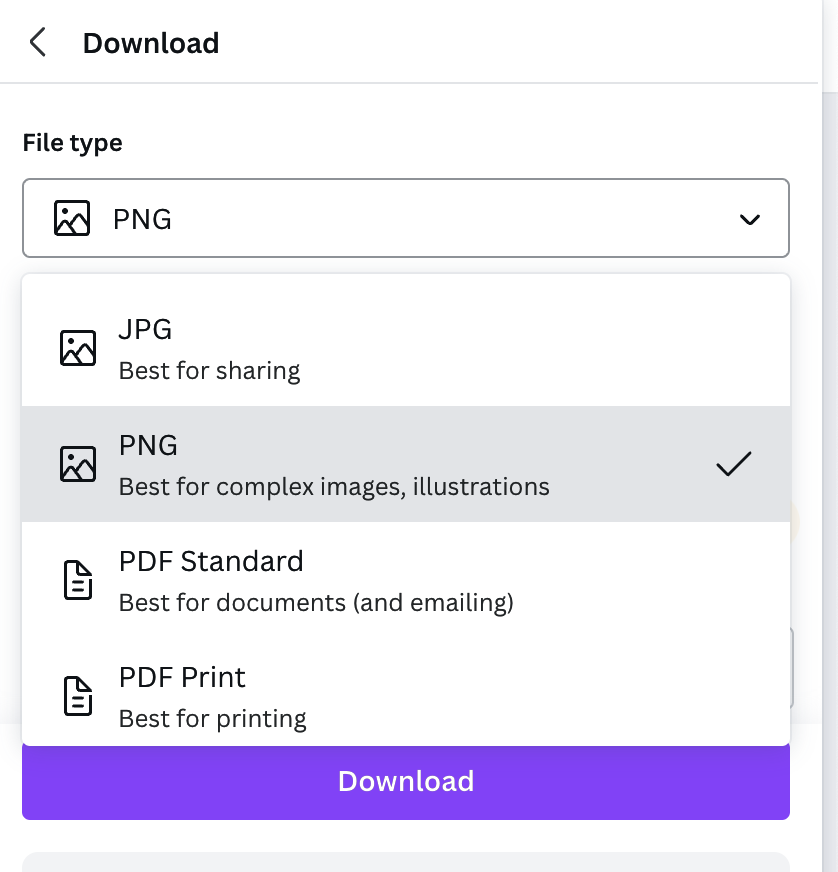Choose PNG from the file type list
838x872 pixels.
406,464
